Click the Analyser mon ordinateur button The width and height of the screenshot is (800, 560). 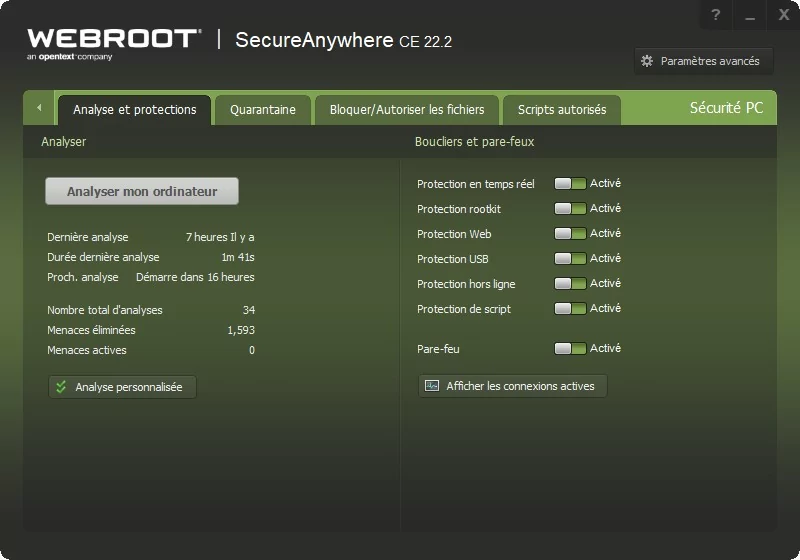pos(142,191)
